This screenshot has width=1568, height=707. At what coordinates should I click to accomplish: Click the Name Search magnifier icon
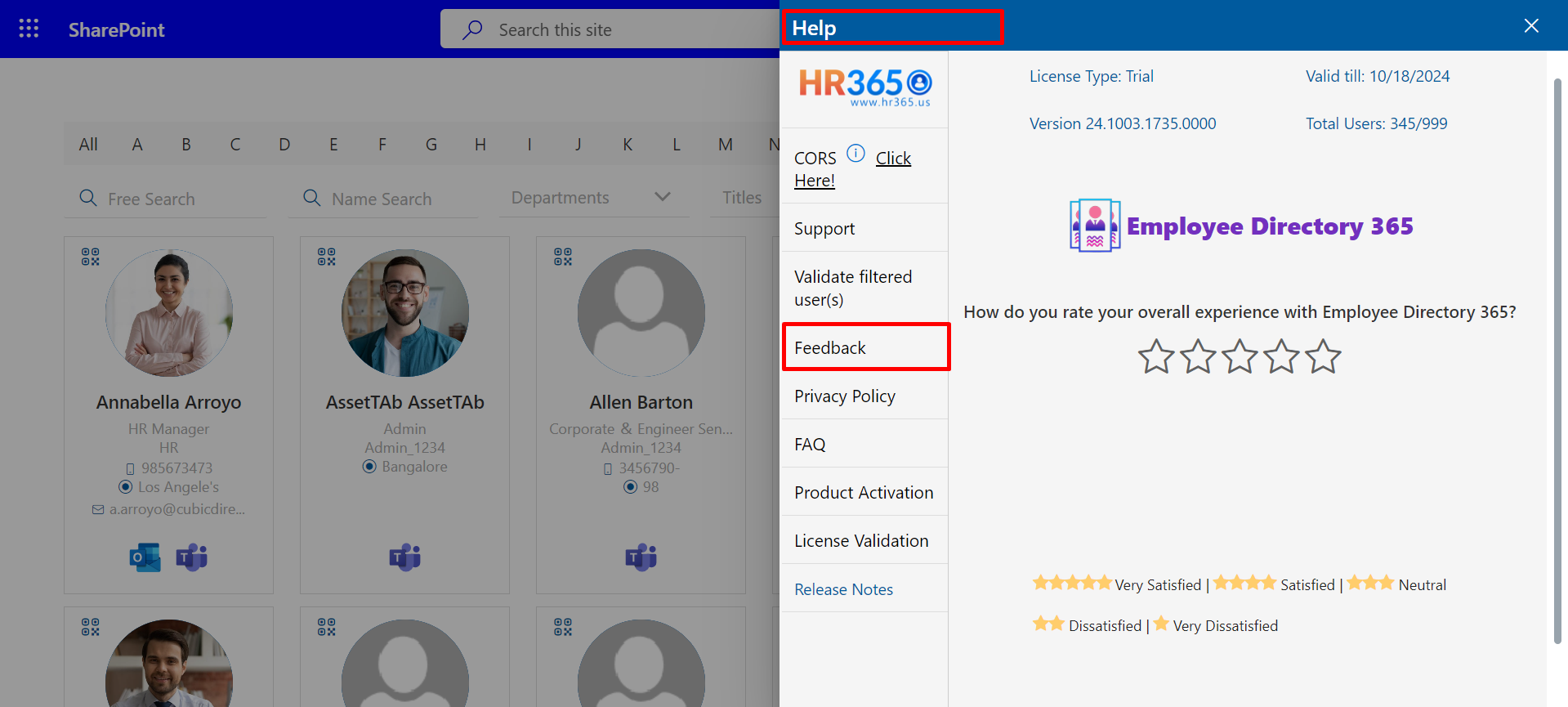(312, 198)
